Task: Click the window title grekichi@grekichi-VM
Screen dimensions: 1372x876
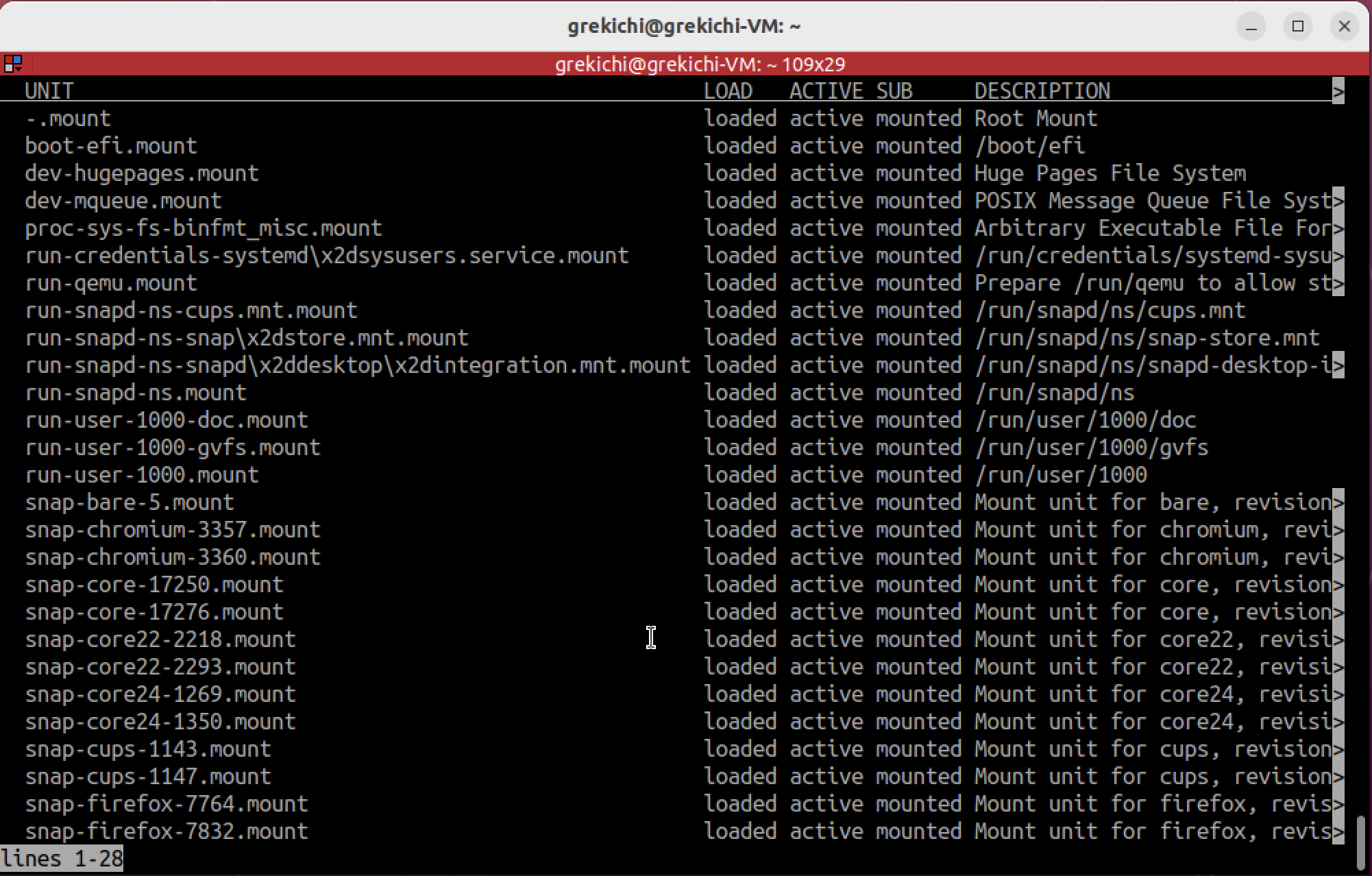Action: pyautogui.click(x=684, y=27)
